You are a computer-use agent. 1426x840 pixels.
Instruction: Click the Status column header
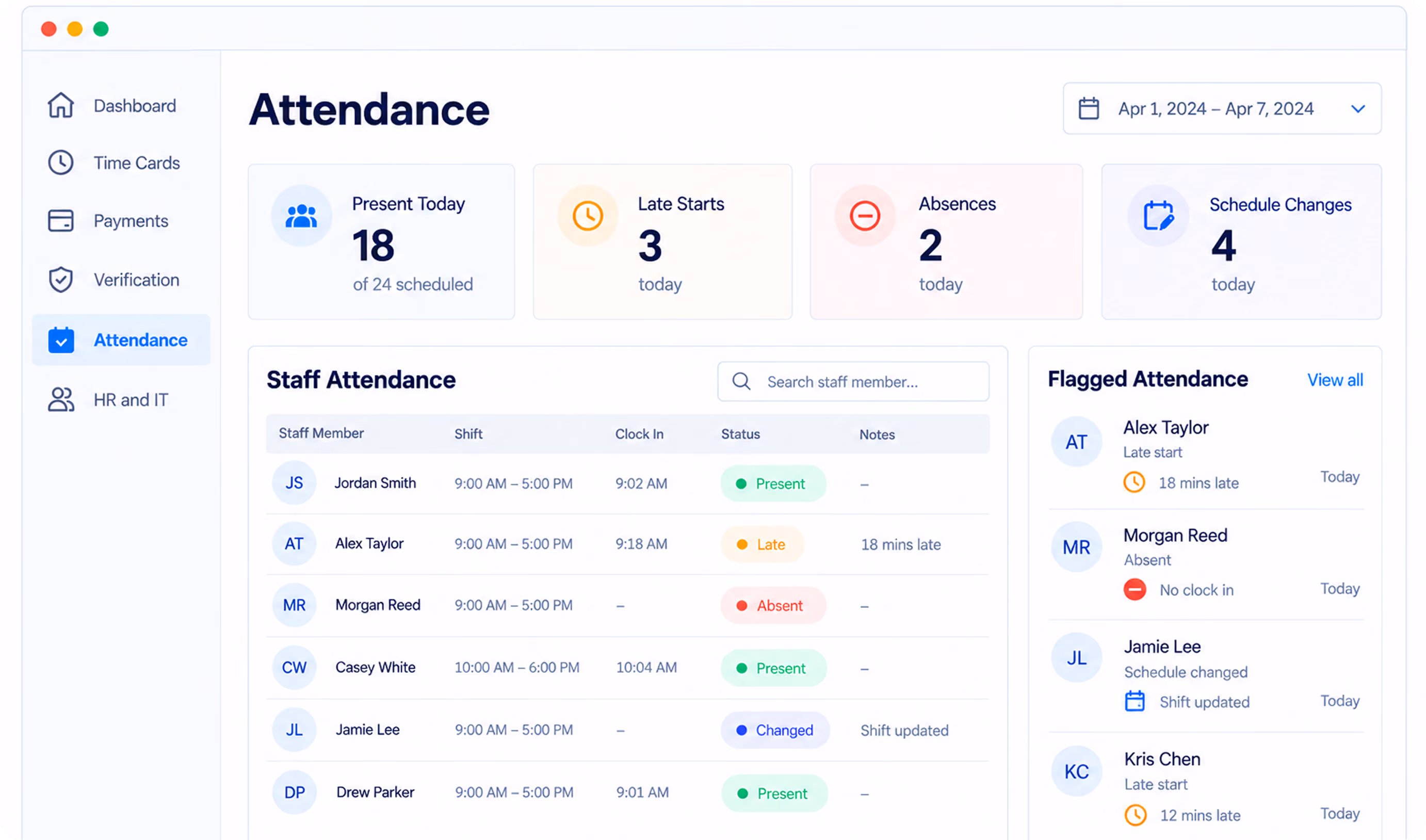[x=740, y=434]
